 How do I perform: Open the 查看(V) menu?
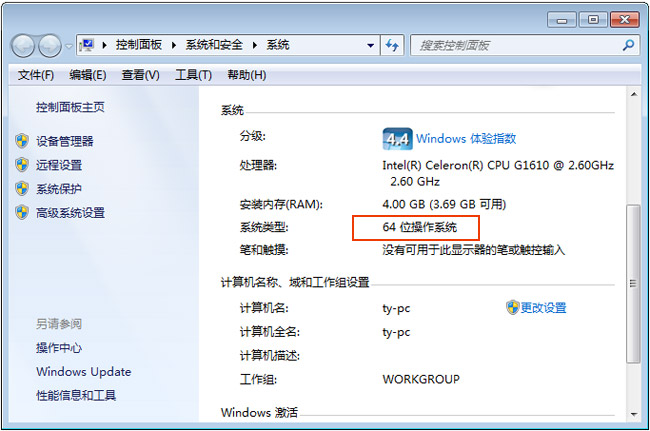[140, 75]
